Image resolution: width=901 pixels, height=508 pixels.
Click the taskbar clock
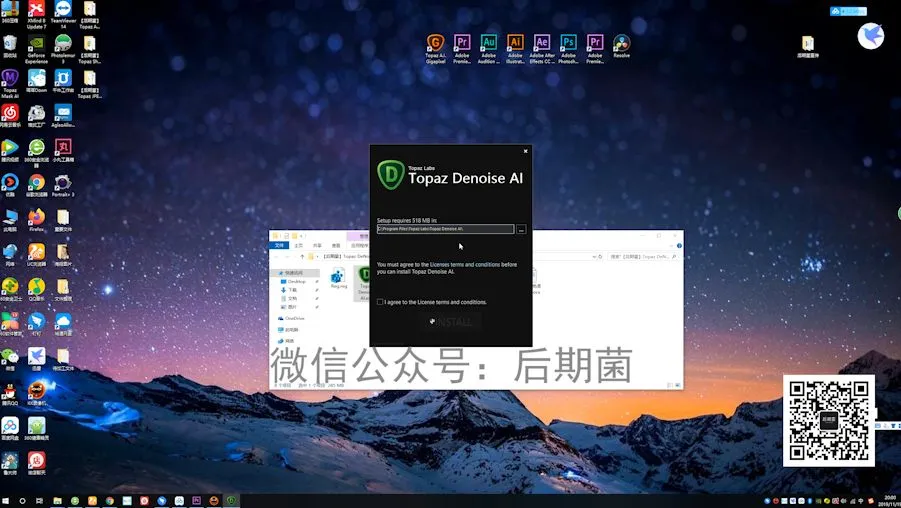tap(891, 501)
